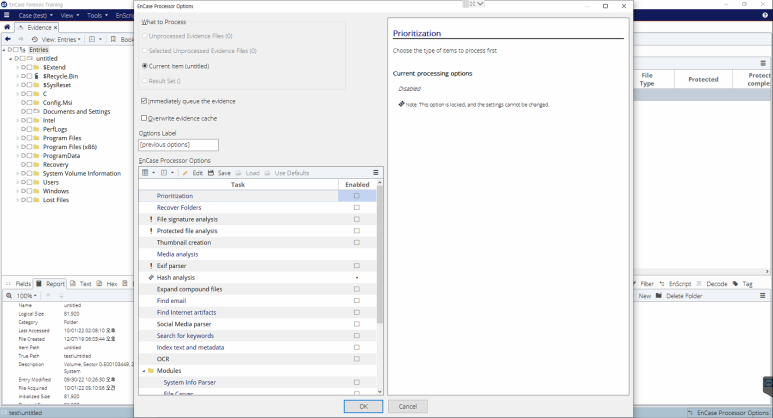Click the Save disk icon in processor toolbar
This screenshot has width=773, height=418.
click(211, 173)
